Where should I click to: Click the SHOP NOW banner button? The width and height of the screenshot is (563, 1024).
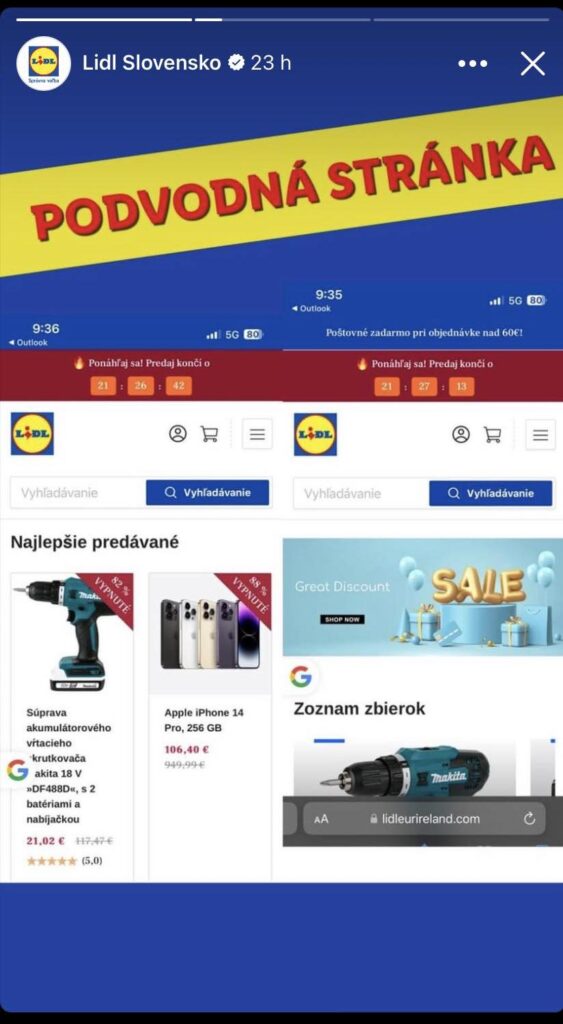point(342,619)
